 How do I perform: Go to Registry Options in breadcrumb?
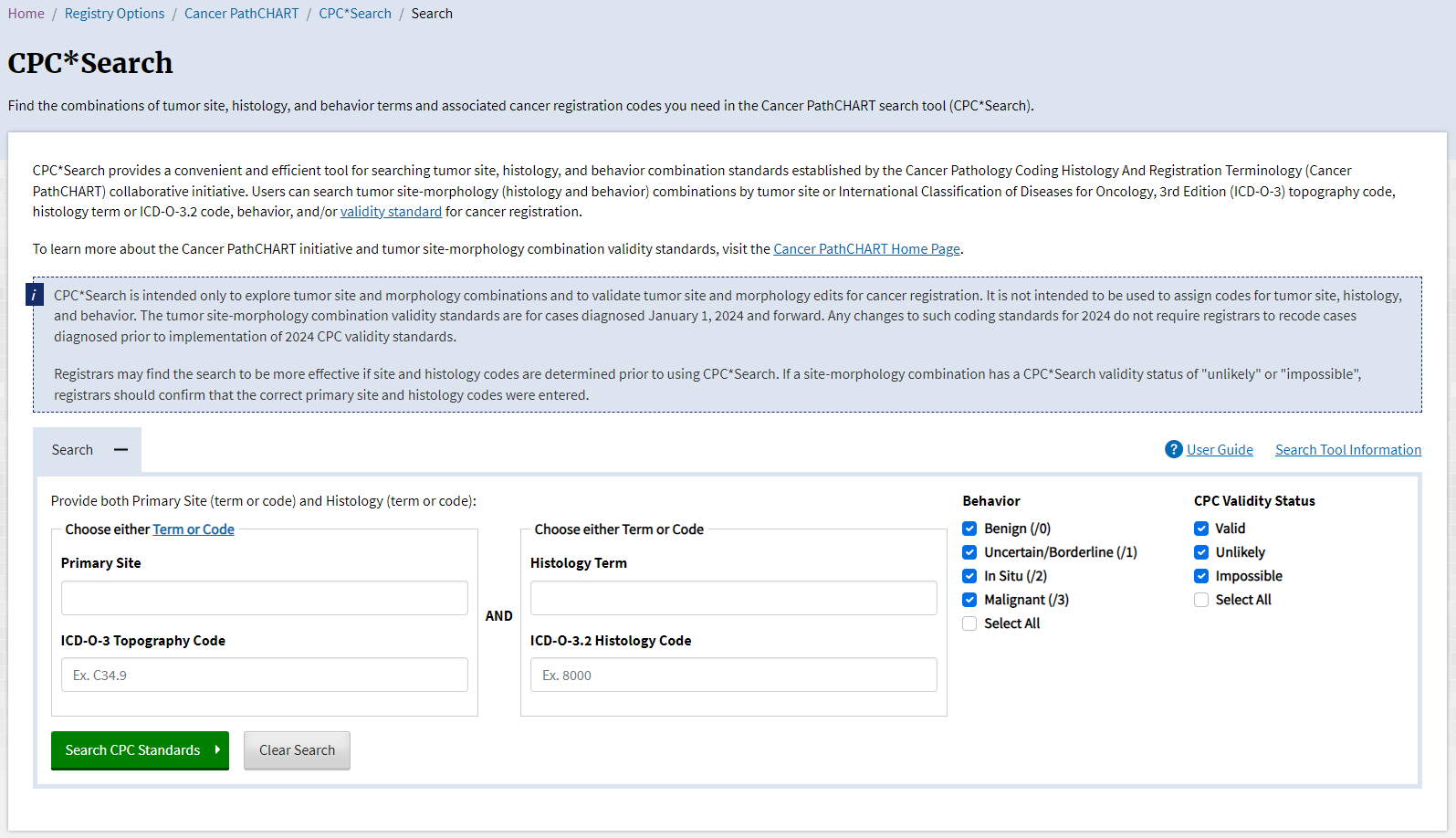pos(114,14)
